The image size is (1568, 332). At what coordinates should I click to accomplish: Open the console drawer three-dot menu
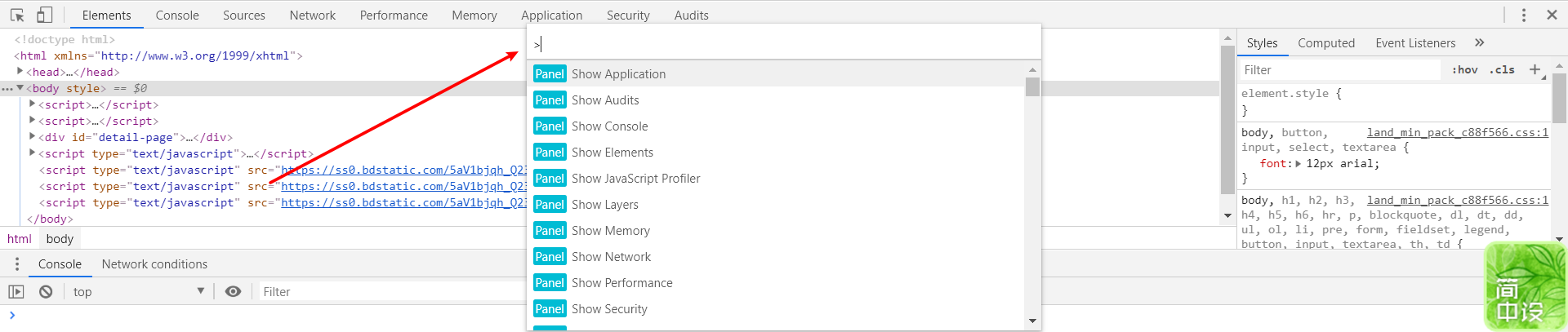(17, 264)
